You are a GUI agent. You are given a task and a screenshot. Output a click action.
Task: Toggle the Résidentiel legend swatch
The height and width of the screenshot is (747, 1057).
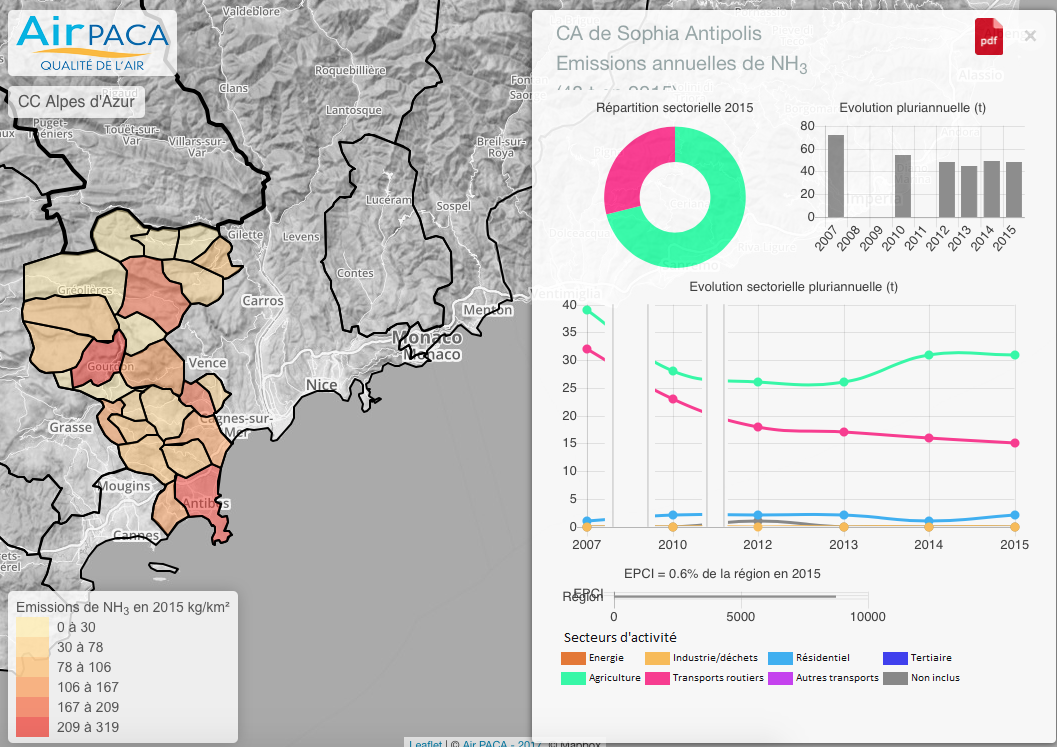[780, 658]
